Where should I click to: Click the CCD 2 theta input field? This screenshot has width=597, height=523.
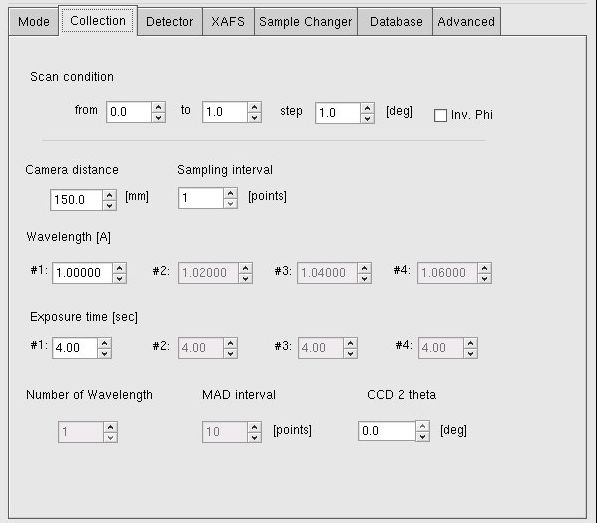[387, 431]
